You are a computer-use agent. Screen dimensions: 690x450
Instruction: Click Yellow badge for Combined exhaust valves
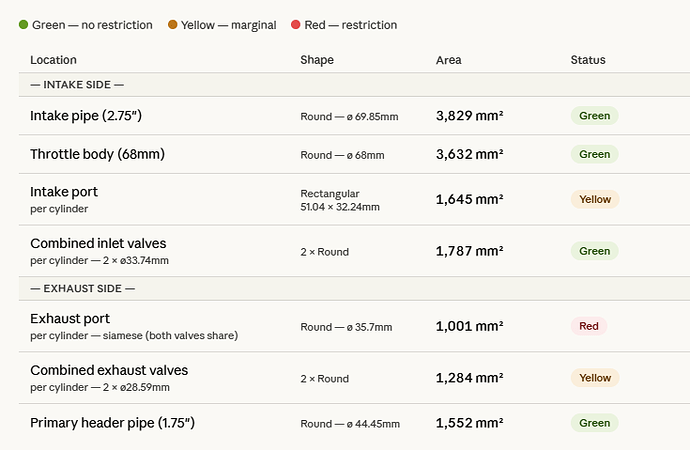[x=595, y=378]
